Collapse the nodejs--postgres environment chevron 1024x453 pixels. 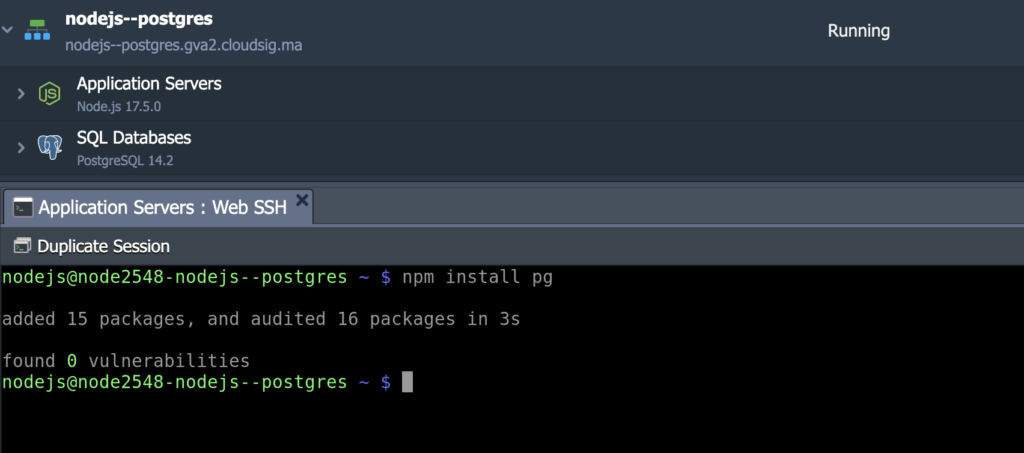pyautogui.click(x=7, y=30)
